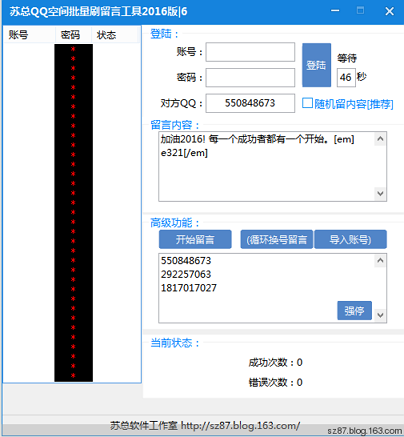Viewport: 404px width, 437px height.
Task: Click the 状态 column header
Action: 114,35
